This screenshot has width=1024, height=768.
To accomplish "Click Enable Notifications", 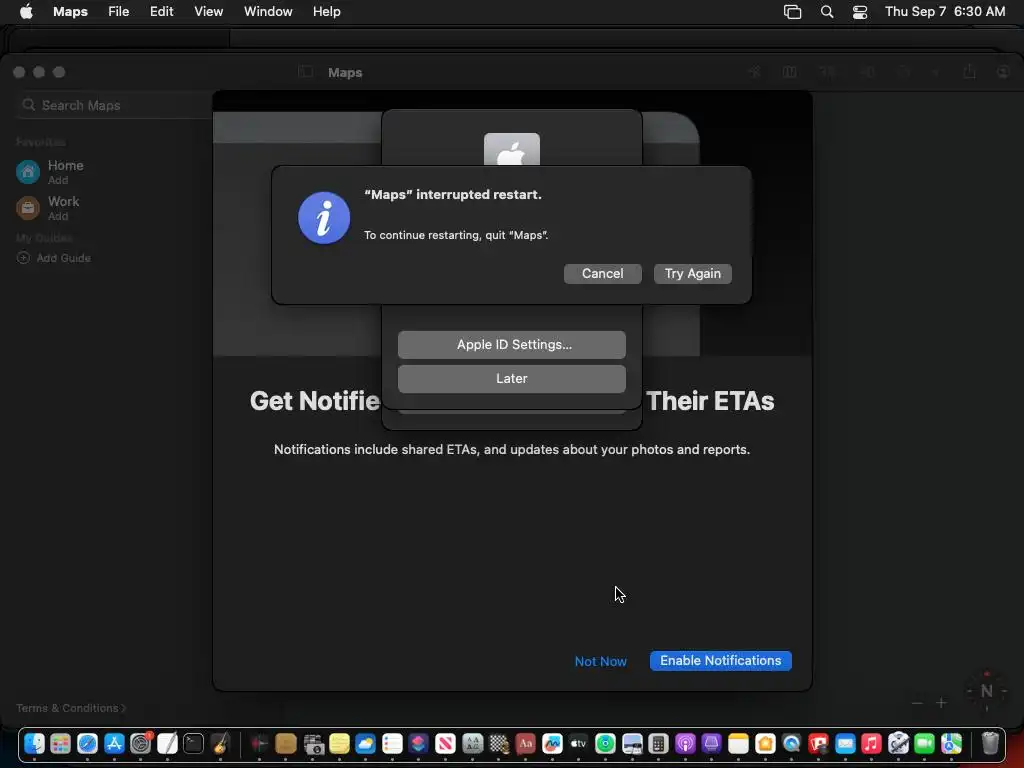I will pyautogui.click(x=720, y=660).
